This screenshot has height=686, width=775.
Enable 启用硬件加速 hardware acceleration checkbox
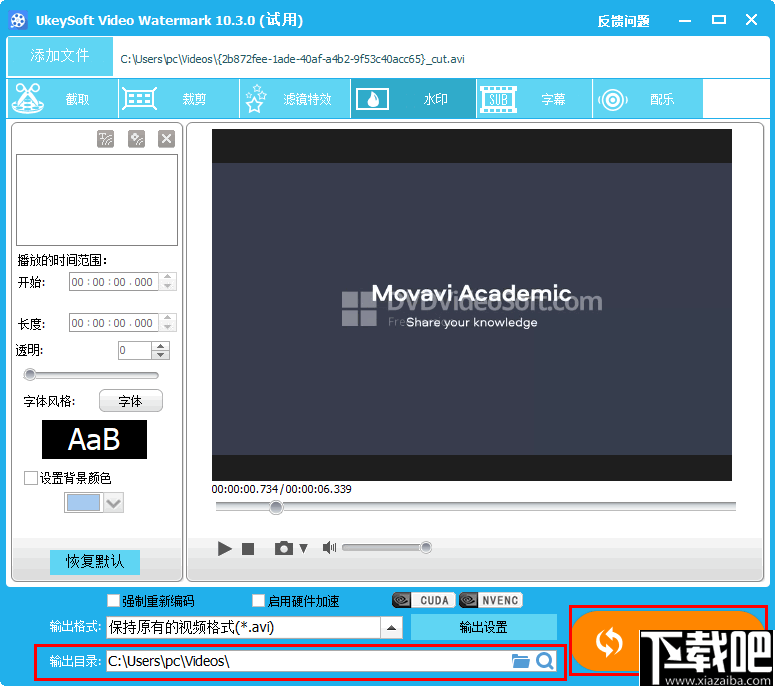(258, 600)
